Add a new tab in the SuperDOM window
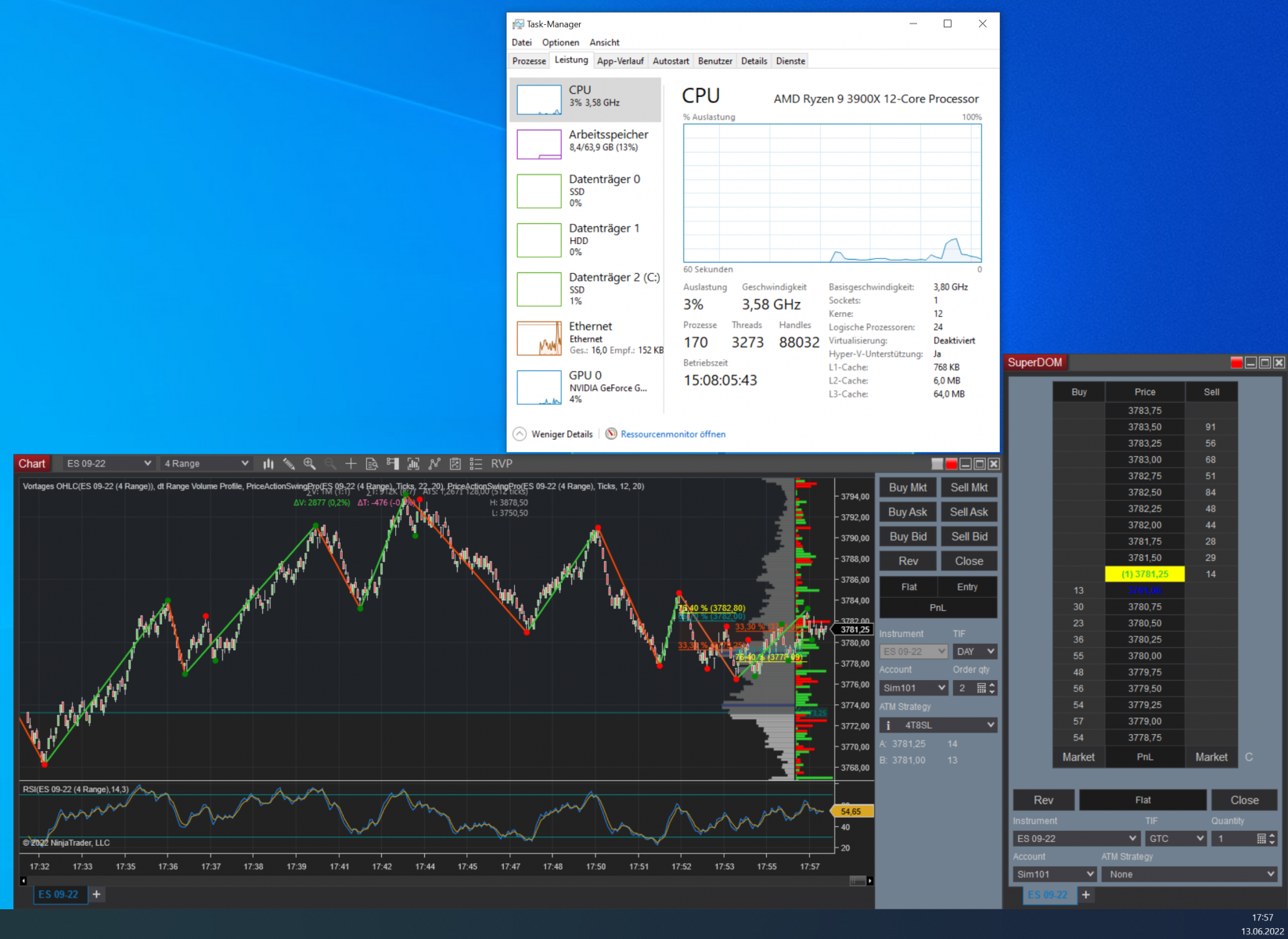The image size is (1288, 939). 1085,894
